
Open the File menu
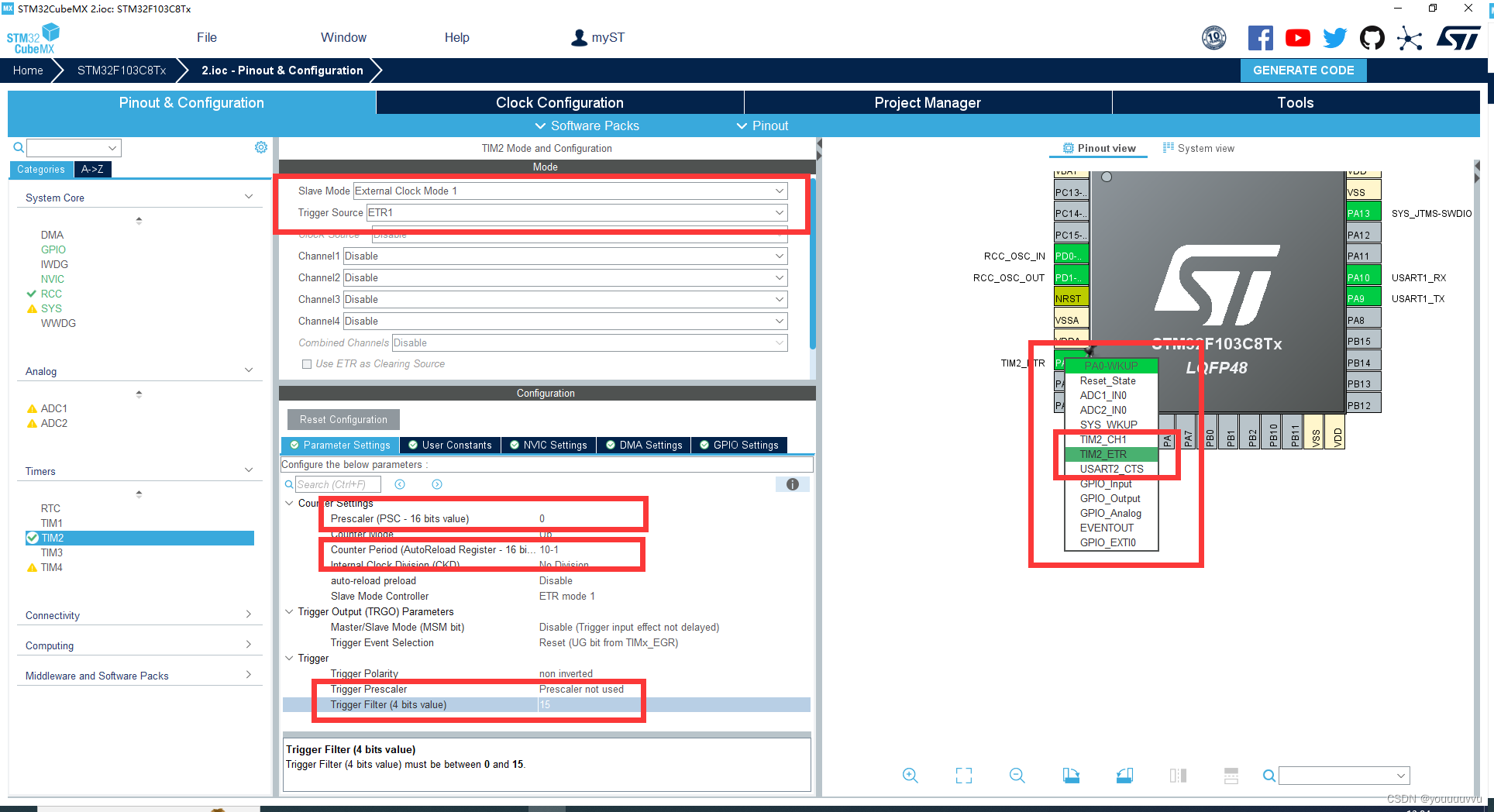207,37
